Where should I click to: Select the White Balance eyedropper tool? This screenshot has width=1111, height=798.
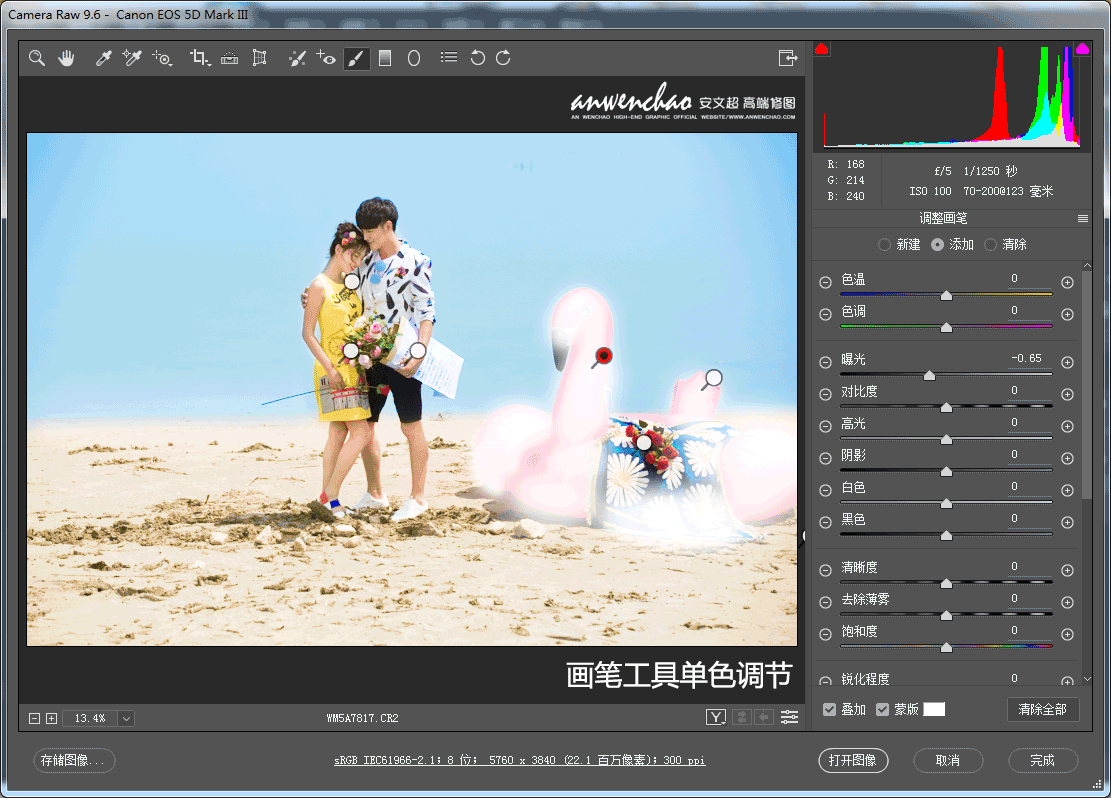(x=103, y=58)
